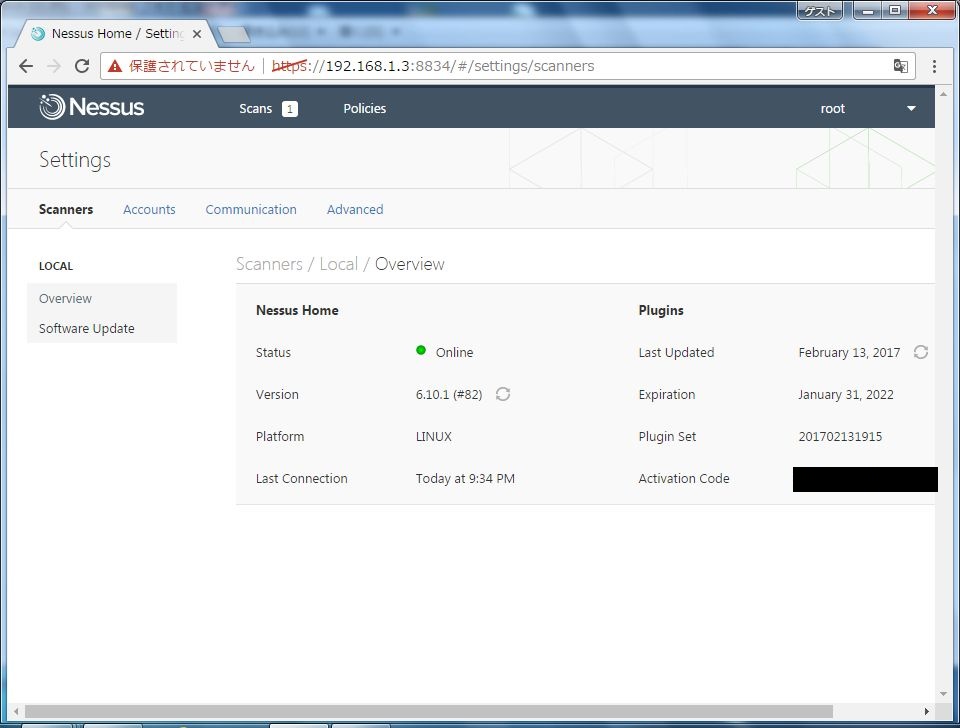Click the address bar URL field
The image size is (960, 728).
[508, 66]
